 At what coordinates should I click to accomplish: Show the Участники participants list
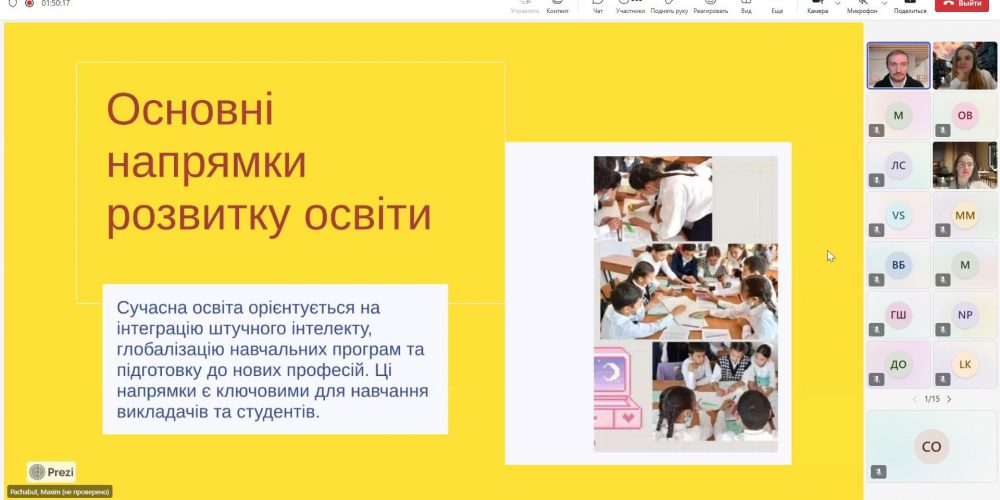point(630,5)
